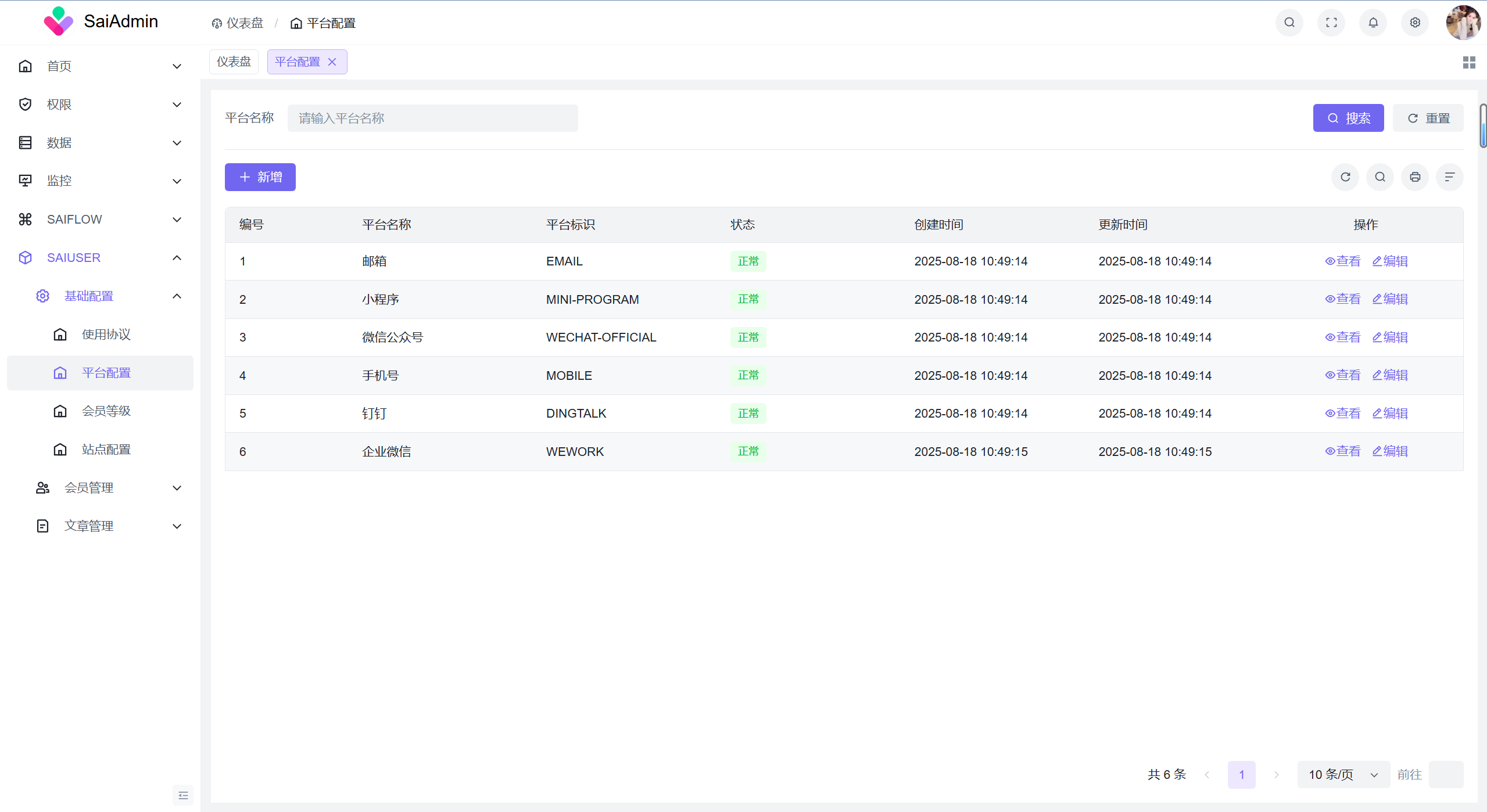Switch to the 仪表盘 tab
The image size is (1487, 812).
tap(233, 61)
